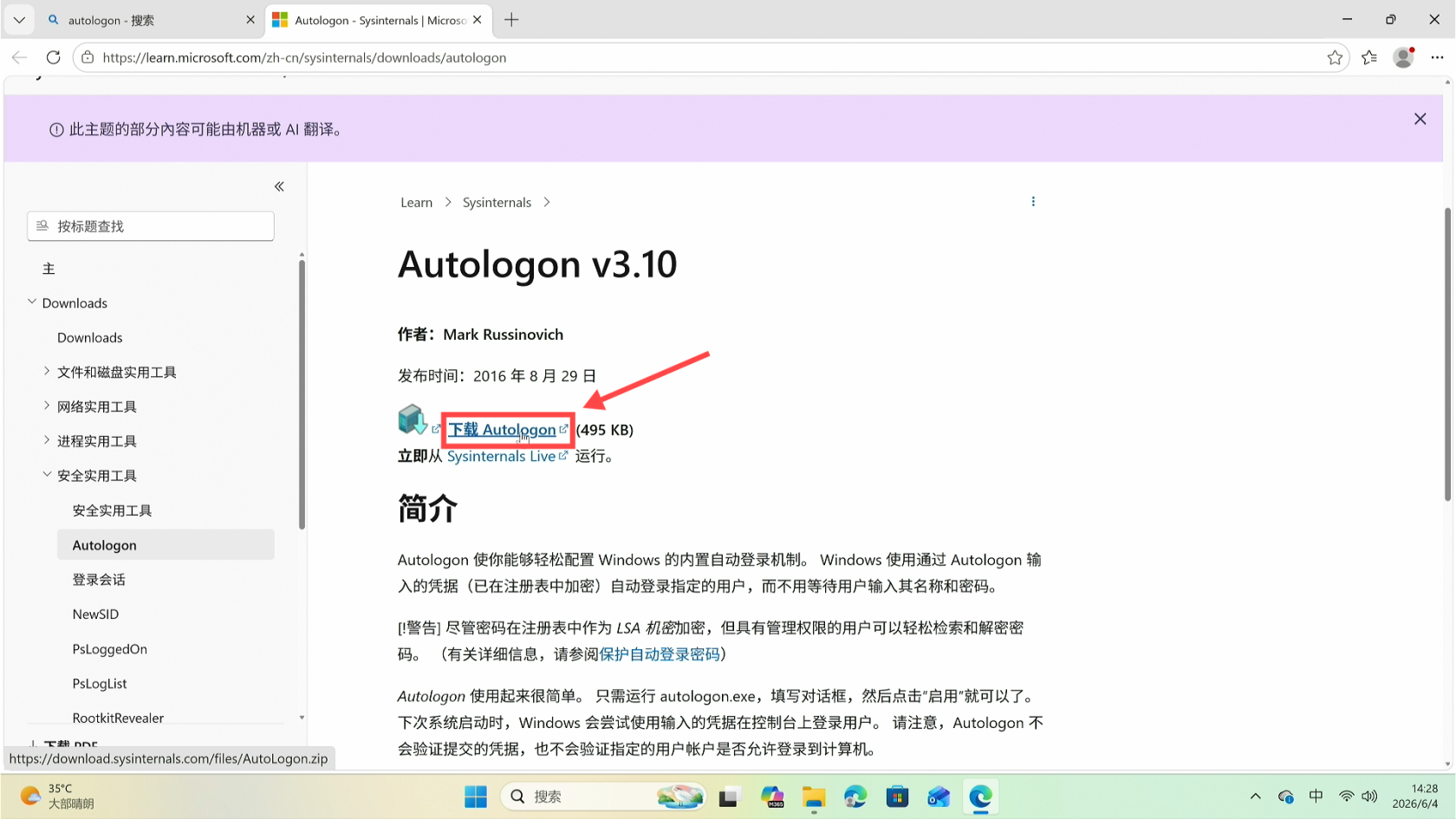Open the browser profile avatar
The height and width of the screenshot is (819, 1456).
coord(1403,57)
